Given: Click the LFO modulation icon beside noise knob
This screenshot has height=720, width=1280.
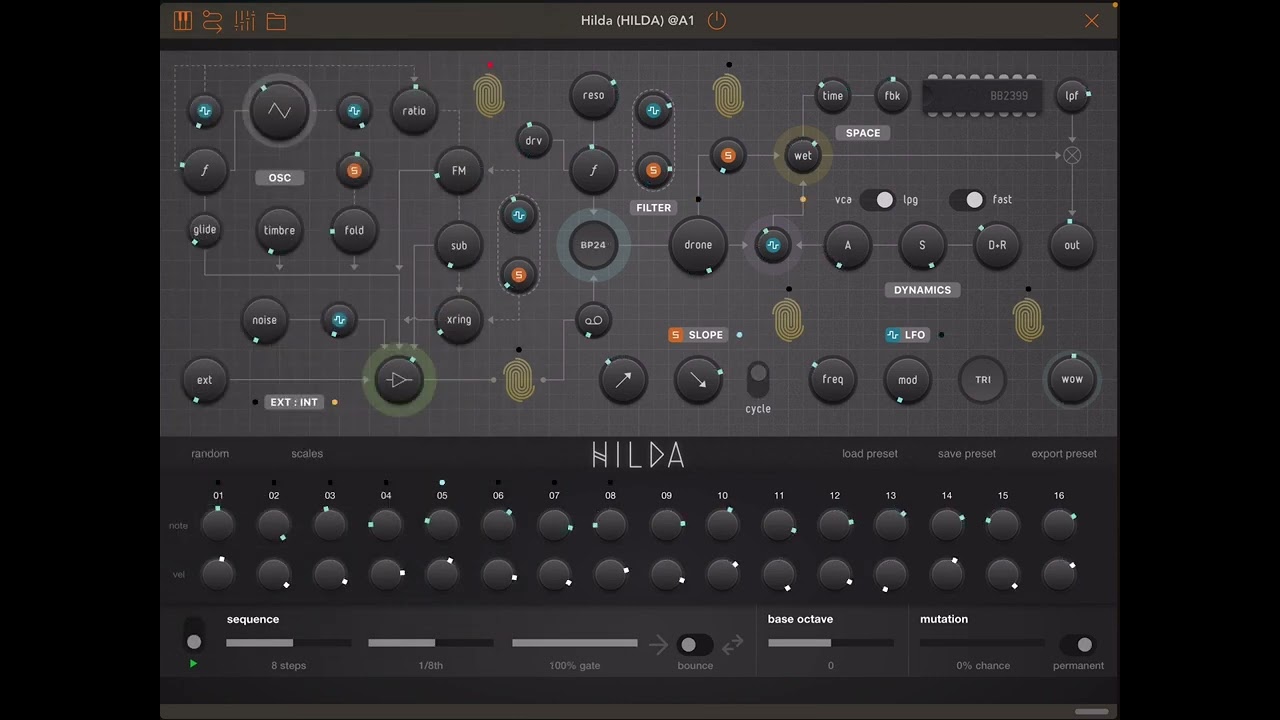Looking at the screenshot, I should 339,320.
